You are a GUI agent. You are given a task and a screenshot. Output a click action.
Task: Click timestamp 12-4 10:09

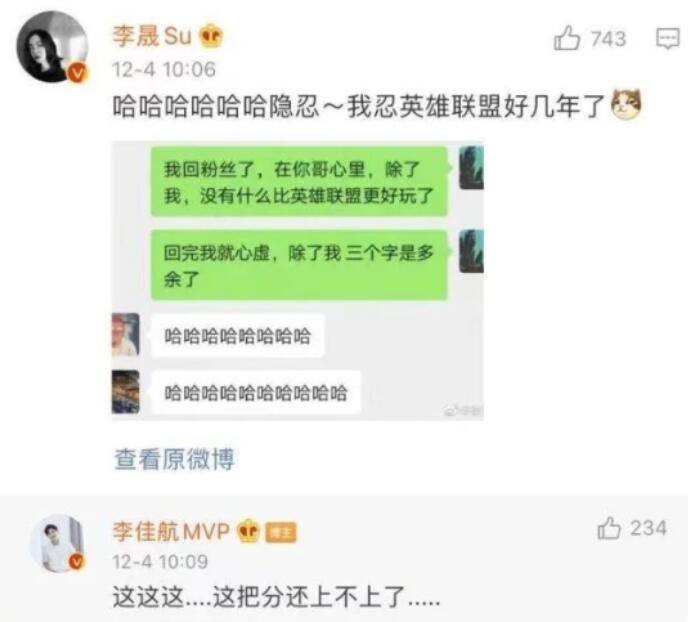click(160, 562)
